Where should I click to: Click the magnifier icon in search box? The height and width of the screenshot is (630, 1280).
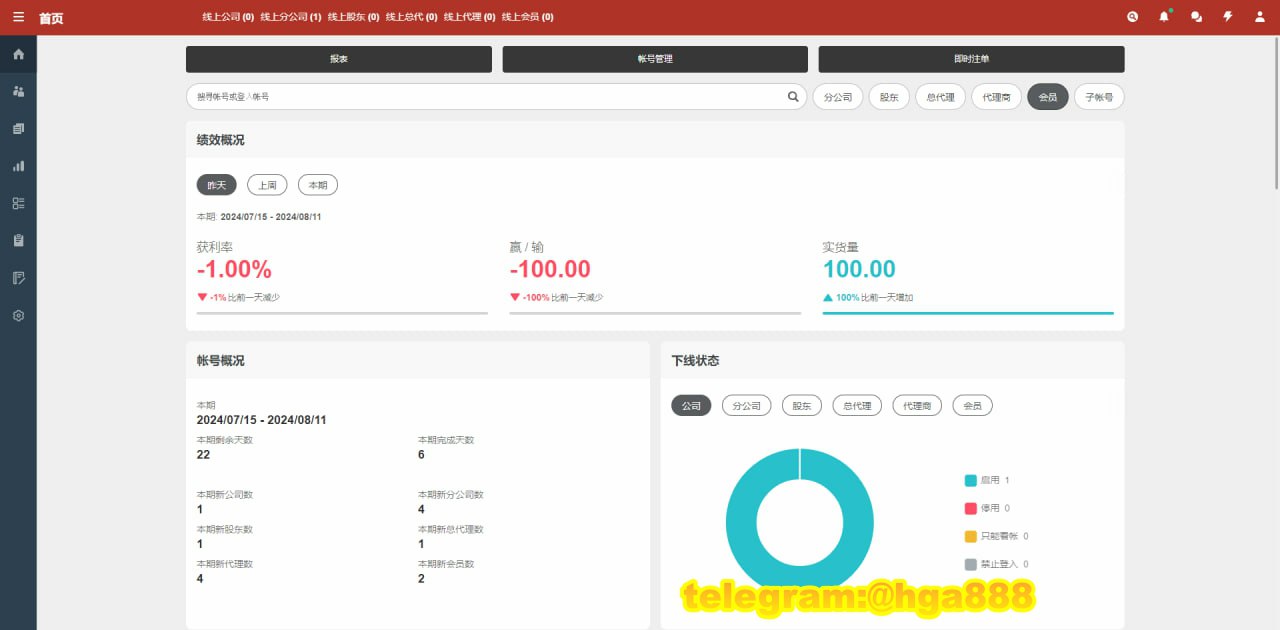(793, 97)
